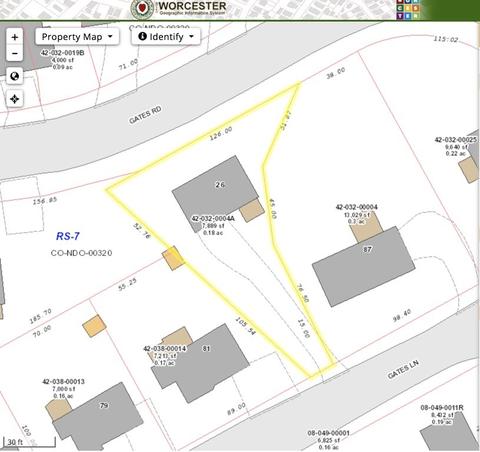
Task: Open the Identify dropdown
Action: coord(166,37)
